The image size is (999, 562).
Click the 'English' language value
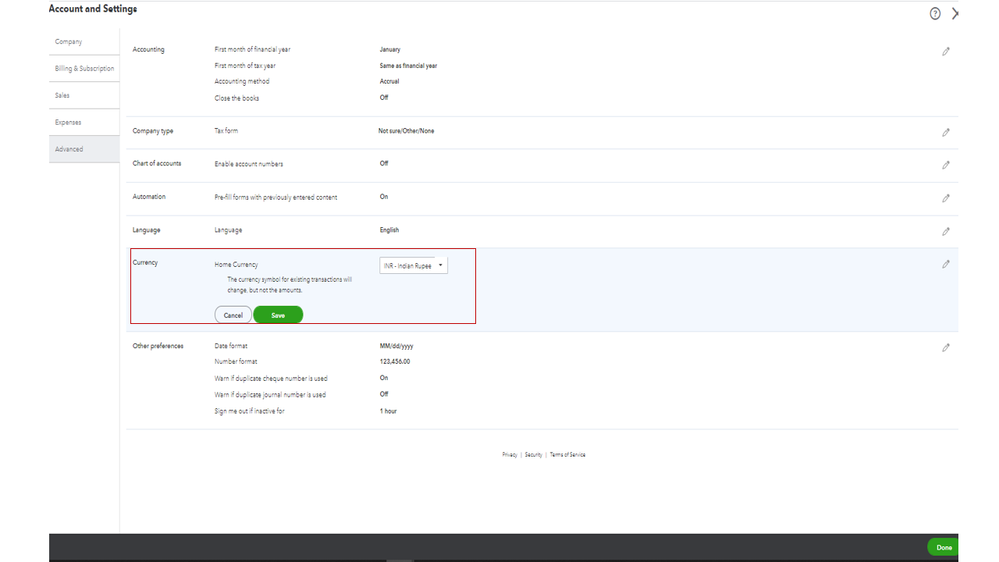[389, 230]
